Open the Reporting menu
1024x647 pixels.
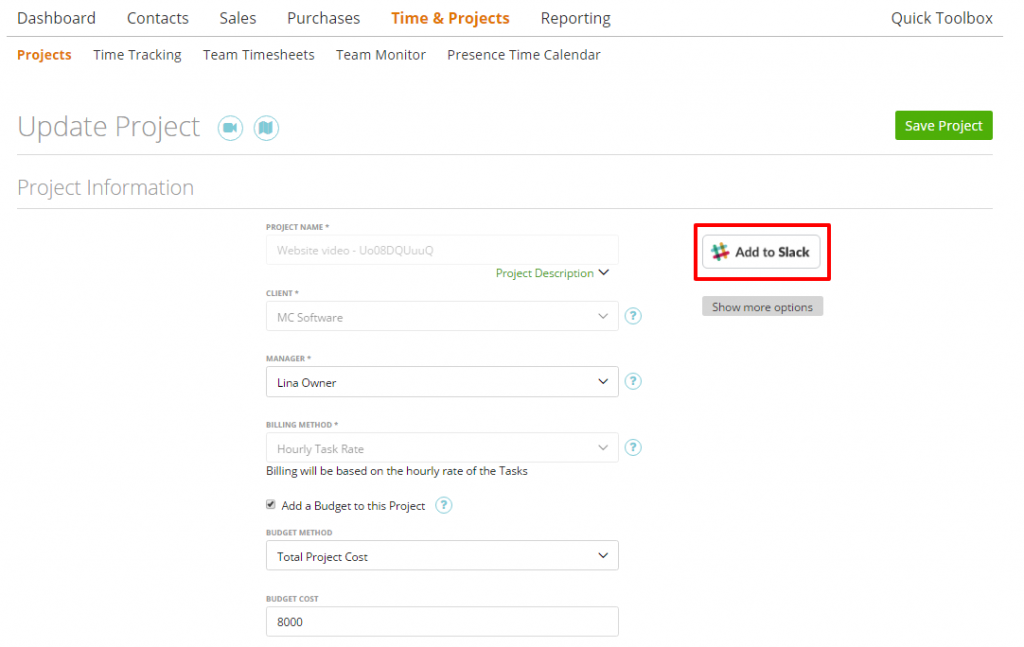coord(575,18)
